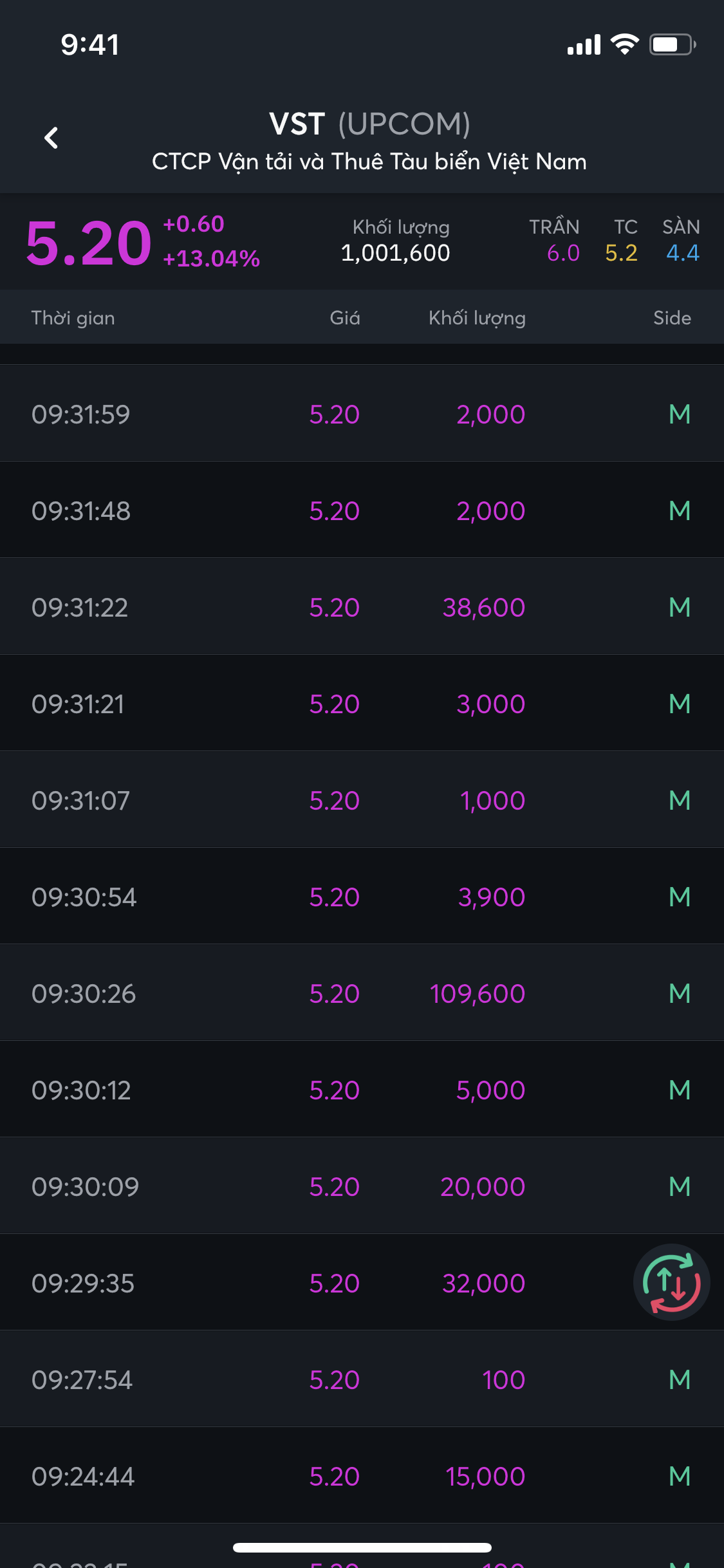Tap the M side marker at 09:30:26
The image size is (724, 1568).
coord(680,993)
